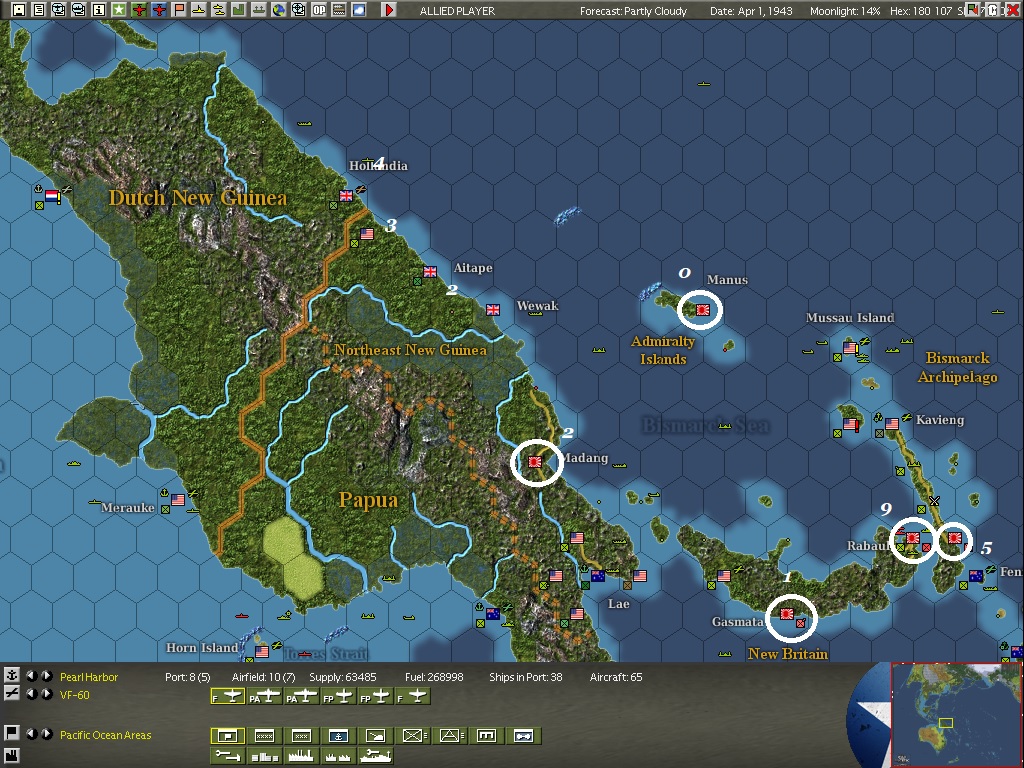Click the orange flag toolbar icon

[178, 9]
